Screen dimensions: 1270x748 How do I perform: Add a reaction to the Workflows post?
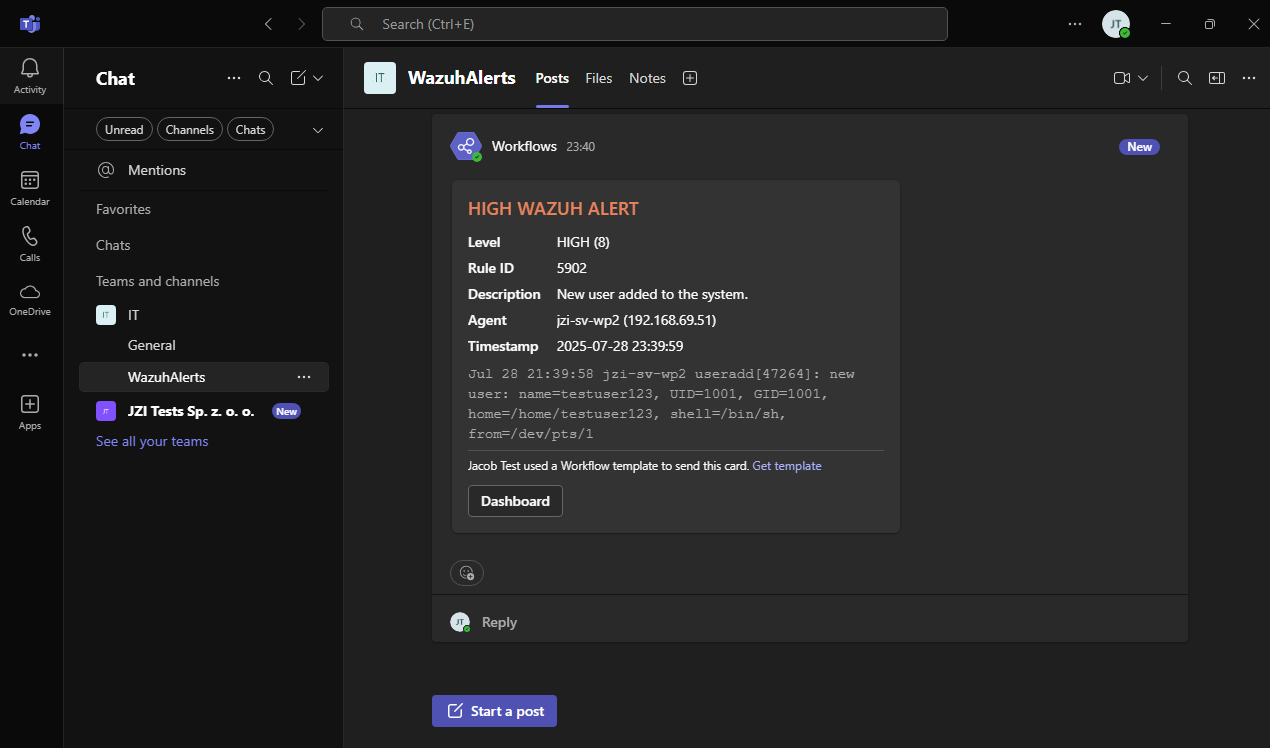(x=467, y=572)
